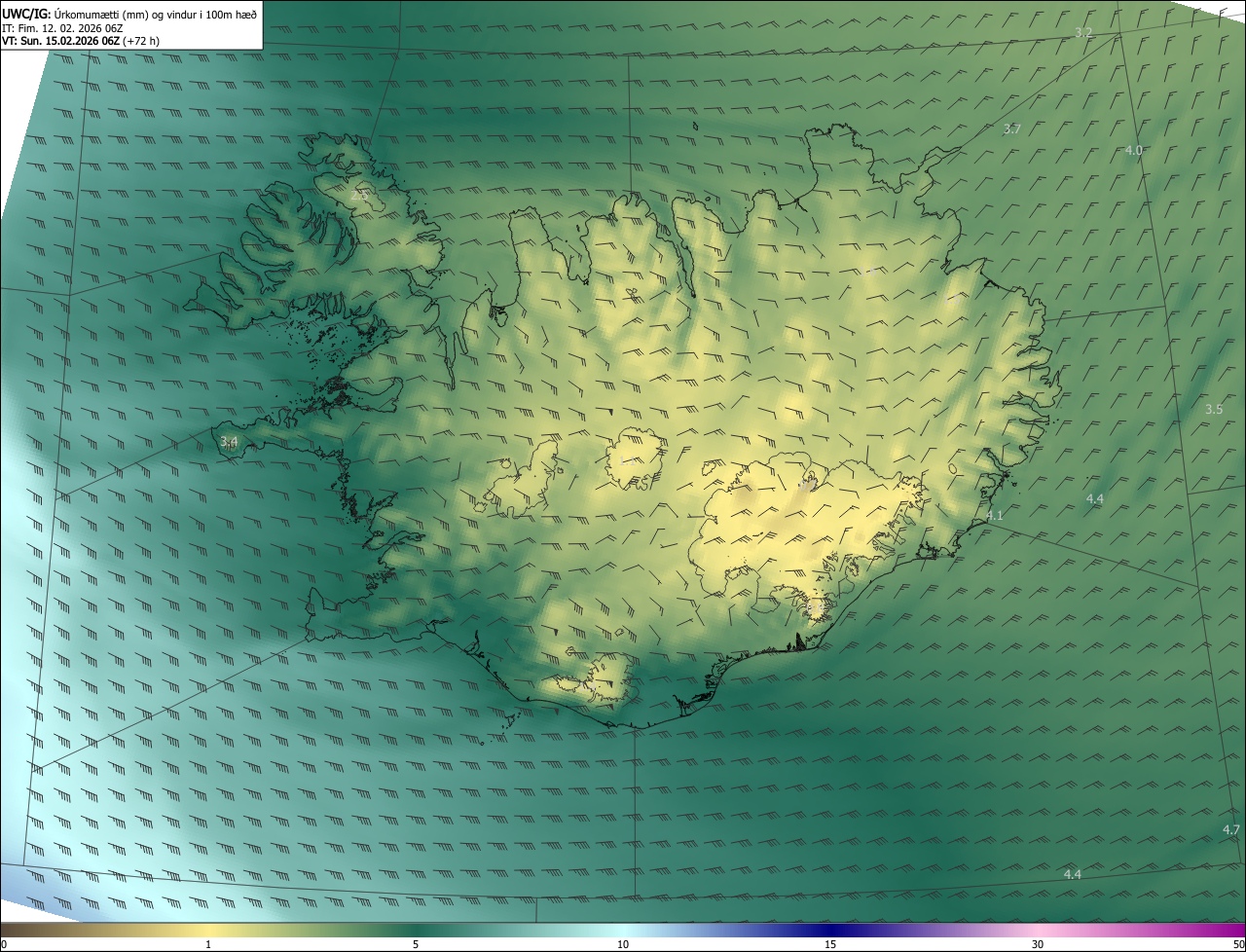The image size is (1246, 952).
Task: Click the "4.7" value label on map
Action: pyautogui.click(x=1230, y=829)
